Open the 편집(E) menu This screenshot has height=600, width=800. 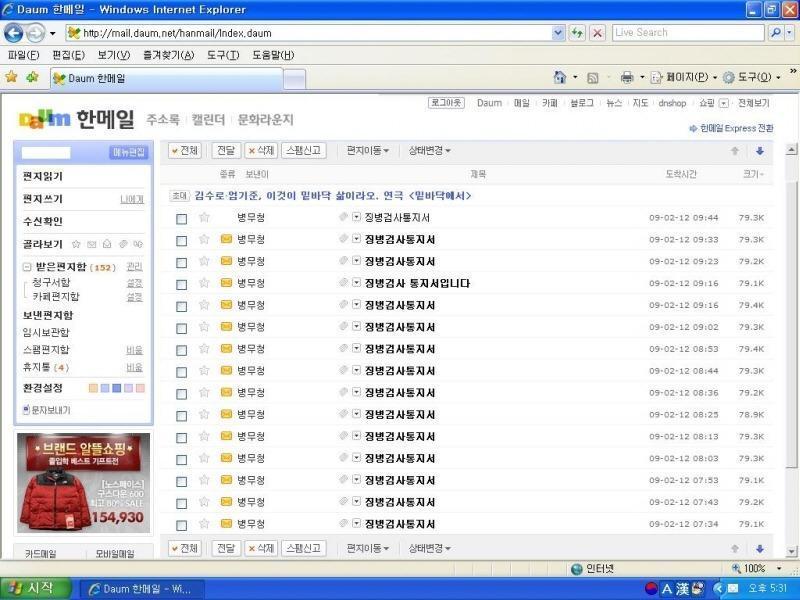pyautogui.click(x=68, y=55)
